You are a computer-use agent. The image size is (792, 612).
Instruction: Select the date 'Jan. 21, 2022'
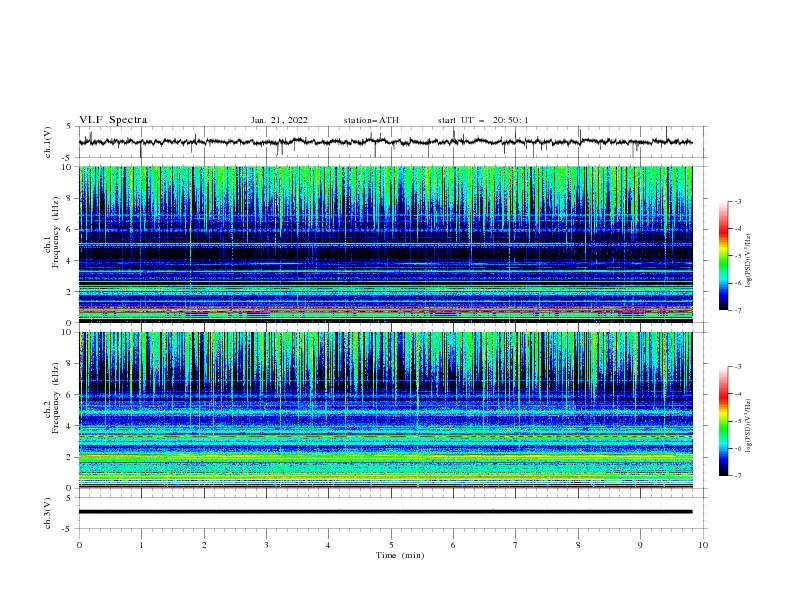[x=279, y=120]
